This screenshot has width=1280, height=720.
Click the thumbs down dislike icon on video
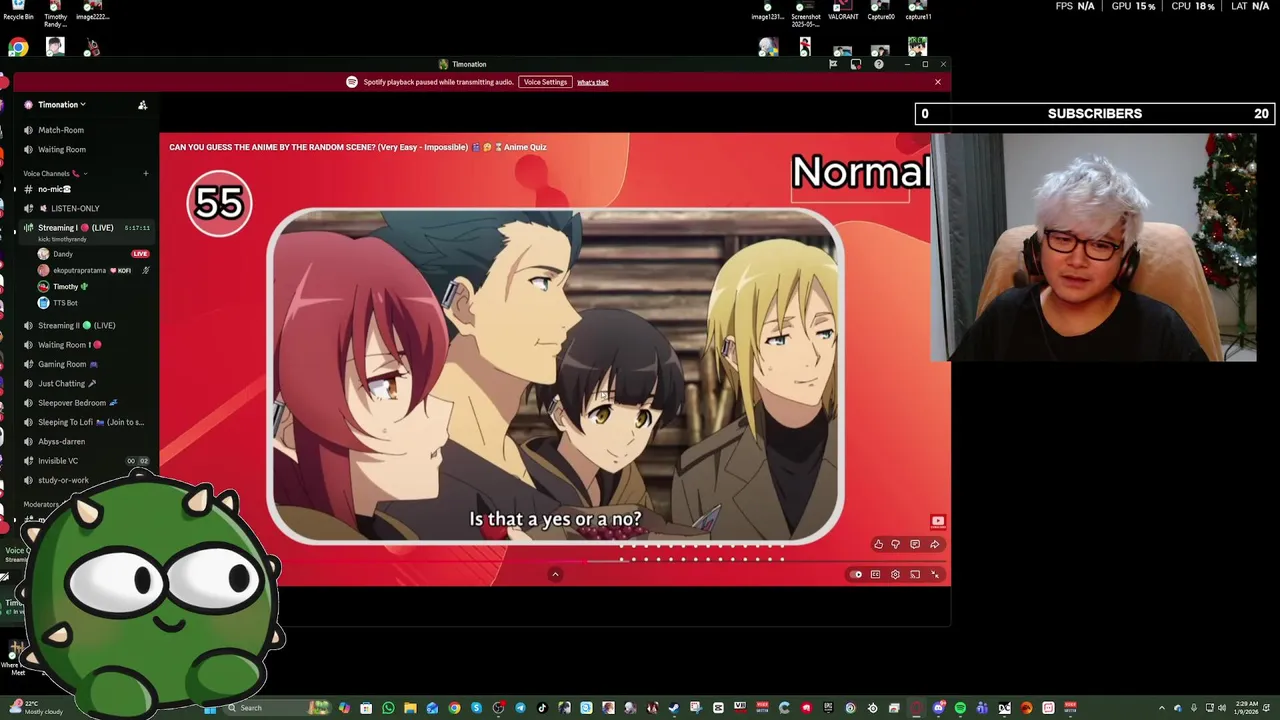pyautogui.click(x=896, y=545)
